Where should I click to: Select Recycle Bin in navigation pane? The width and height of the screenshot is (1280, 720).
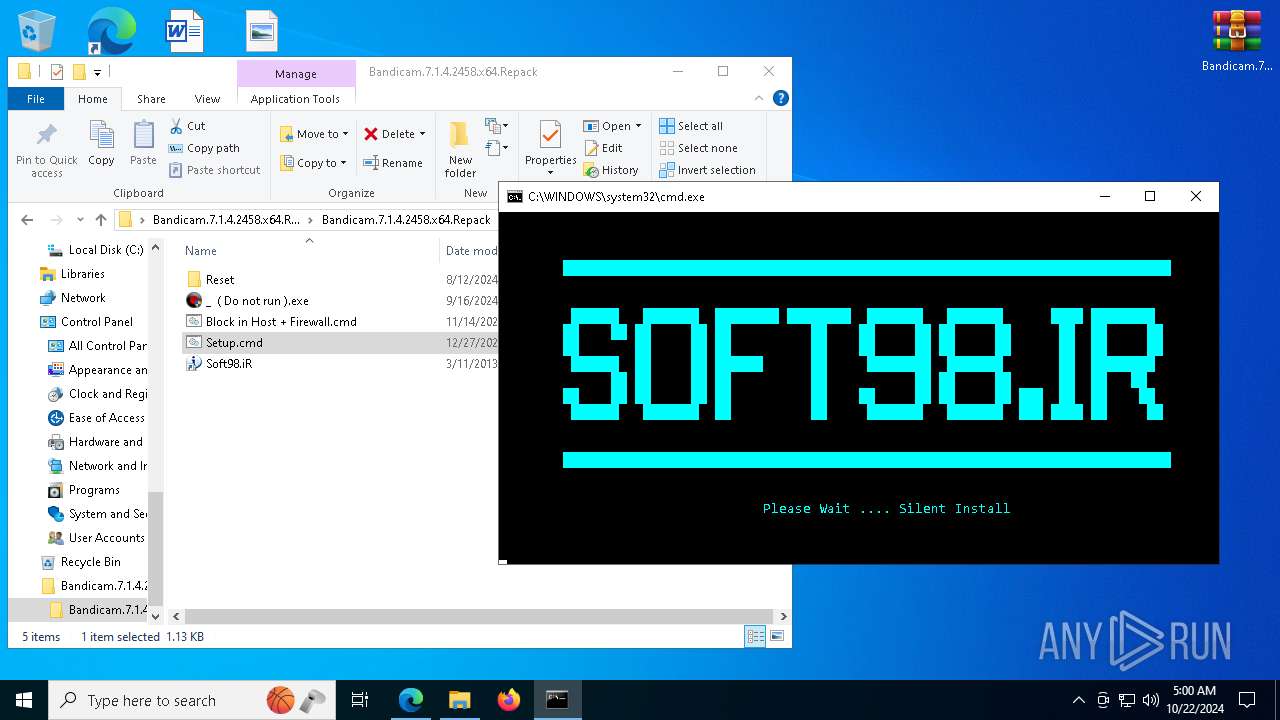[x=80, y=562]
